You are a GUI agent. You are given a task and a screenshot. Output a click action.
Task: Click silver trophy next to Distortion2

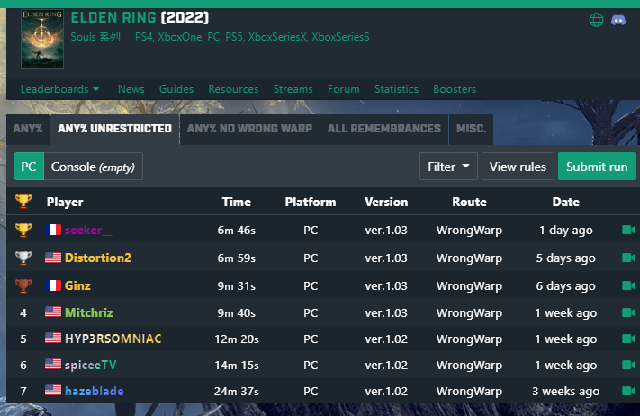[x=23, y=258]
